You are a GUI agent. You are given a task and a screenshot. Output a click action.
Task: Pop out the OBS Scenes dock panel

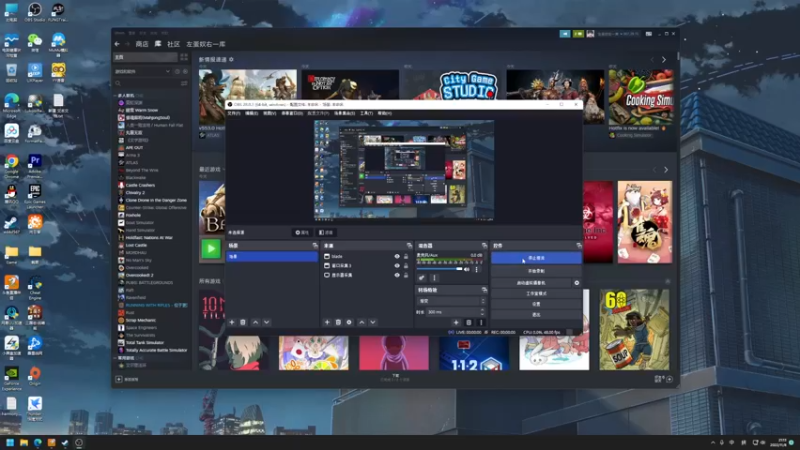point(315,246)
